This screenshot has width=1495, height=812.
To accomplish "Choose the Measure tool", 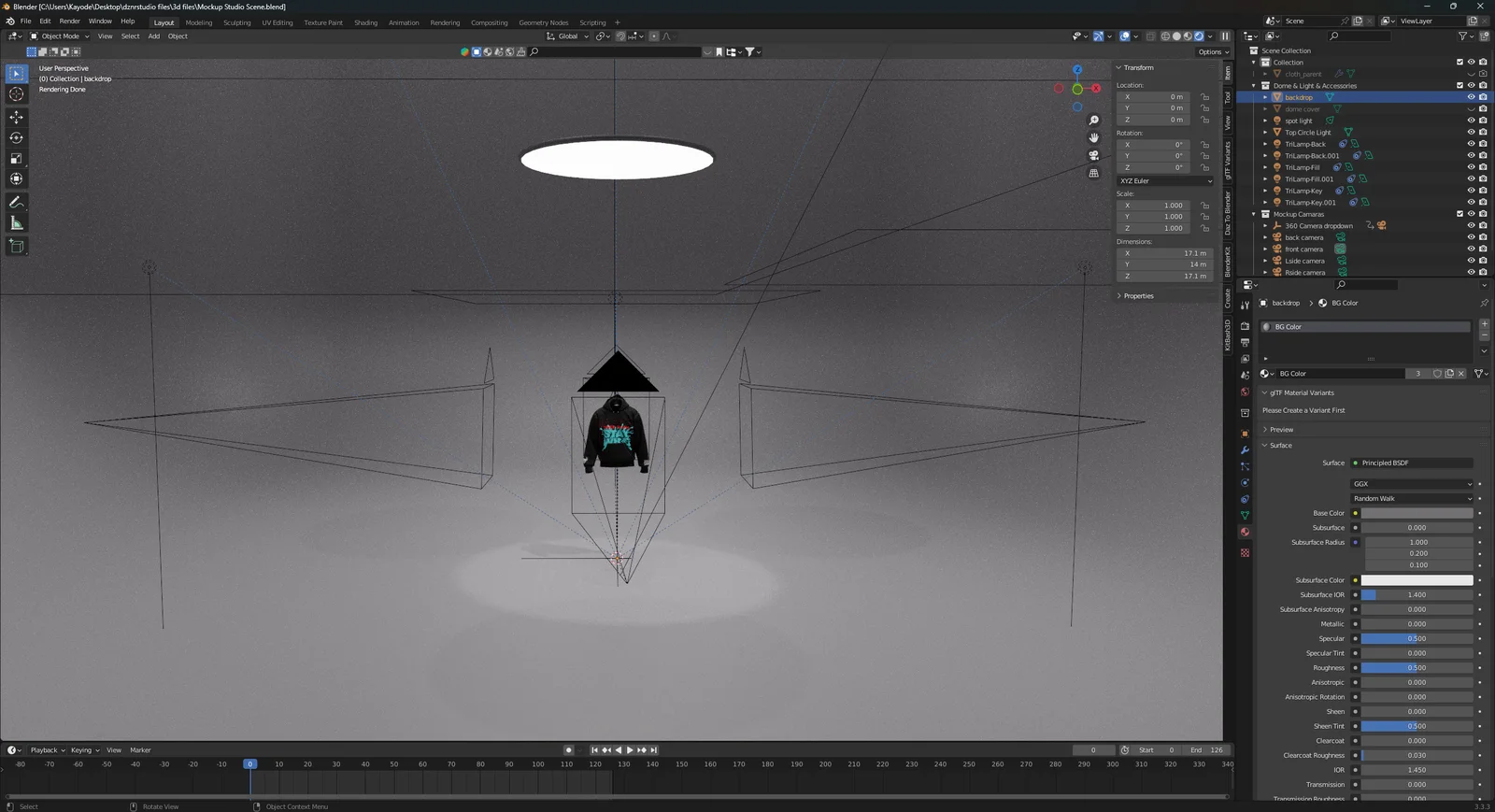I will [x=16, y=223].
